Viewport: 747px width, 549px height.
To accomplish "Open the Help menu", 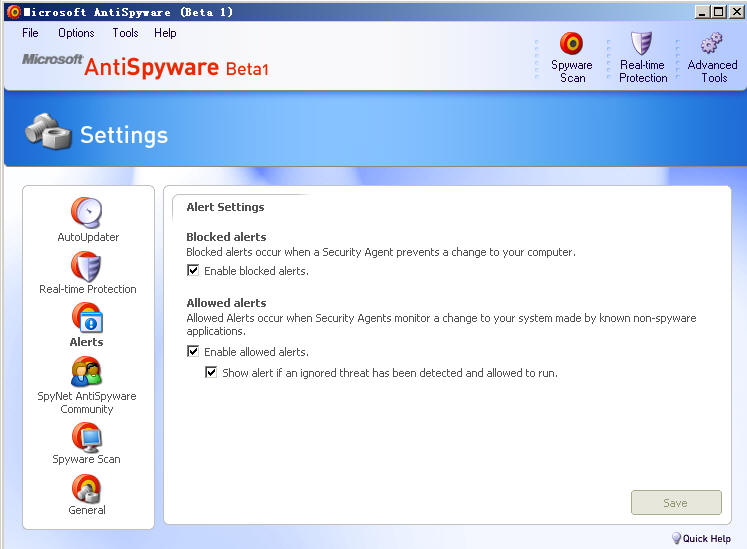I will click(x=165, y=33).
